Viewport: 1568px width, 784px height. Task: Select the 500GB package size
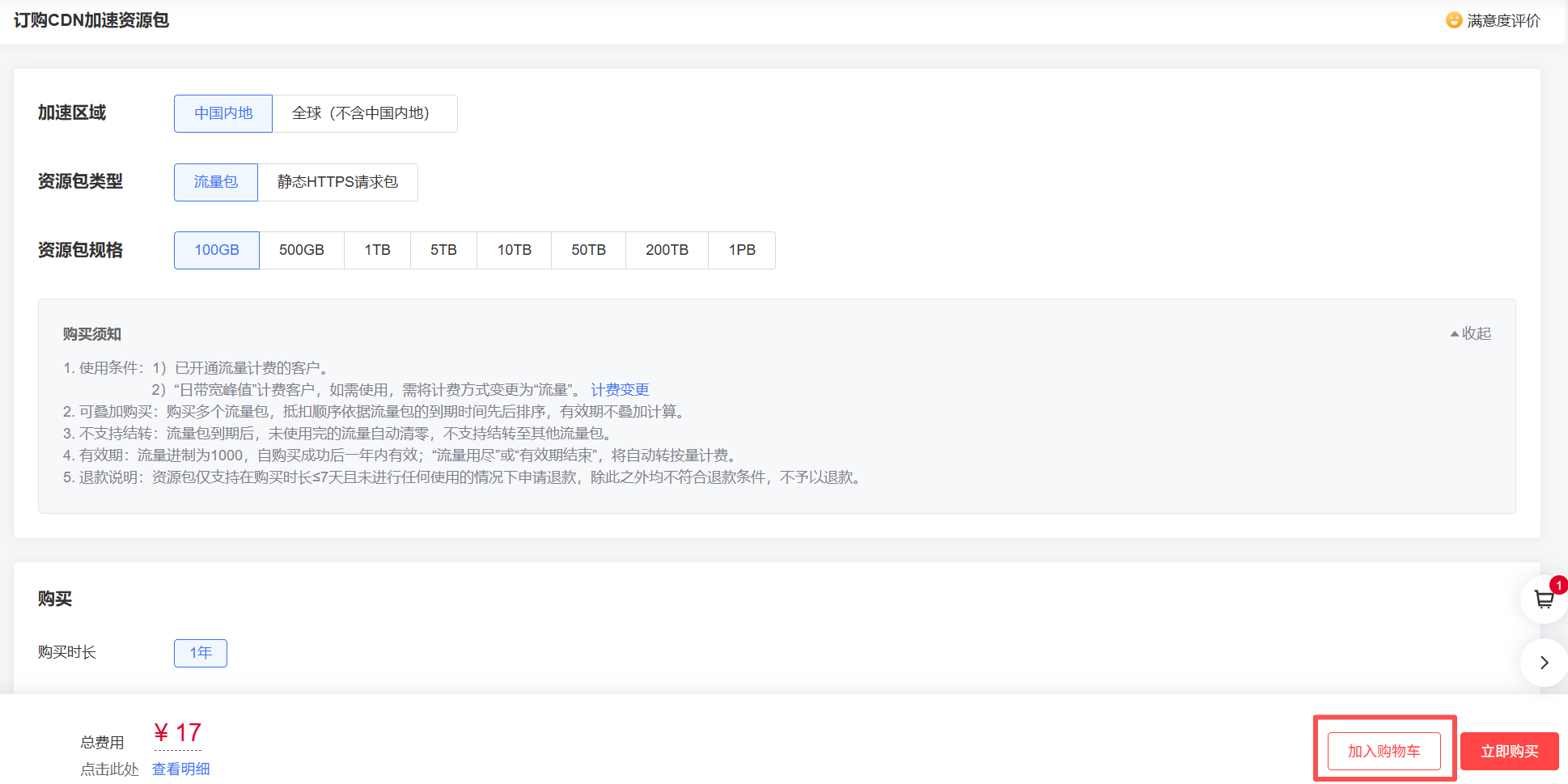302,250
